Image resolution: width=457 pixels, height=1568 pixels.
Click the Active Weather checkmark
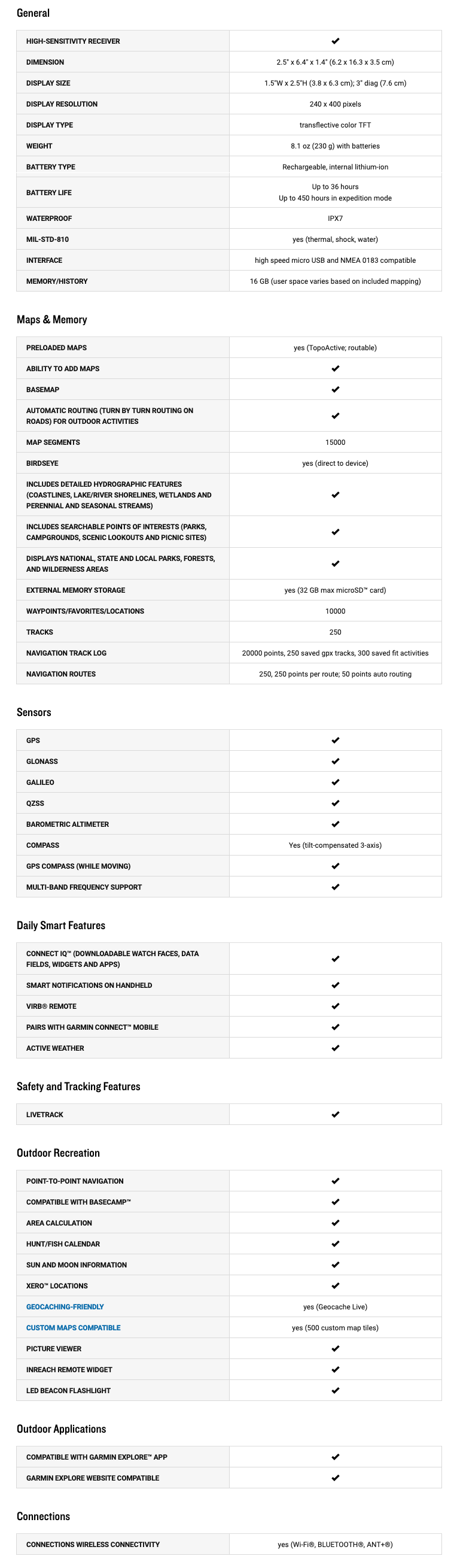point(335,1048)
